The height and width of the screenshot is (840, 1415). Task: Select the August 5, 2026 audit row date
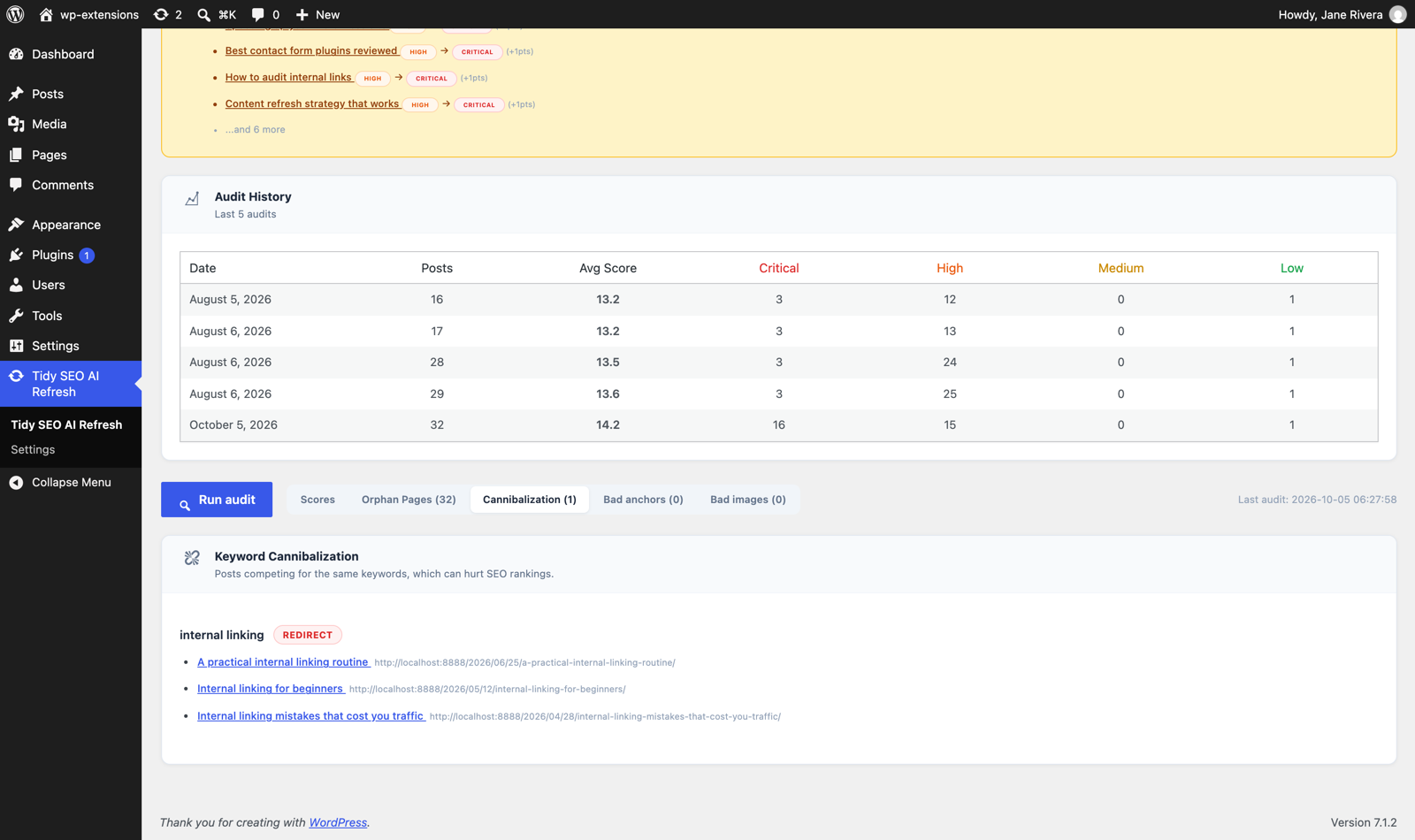230,299
